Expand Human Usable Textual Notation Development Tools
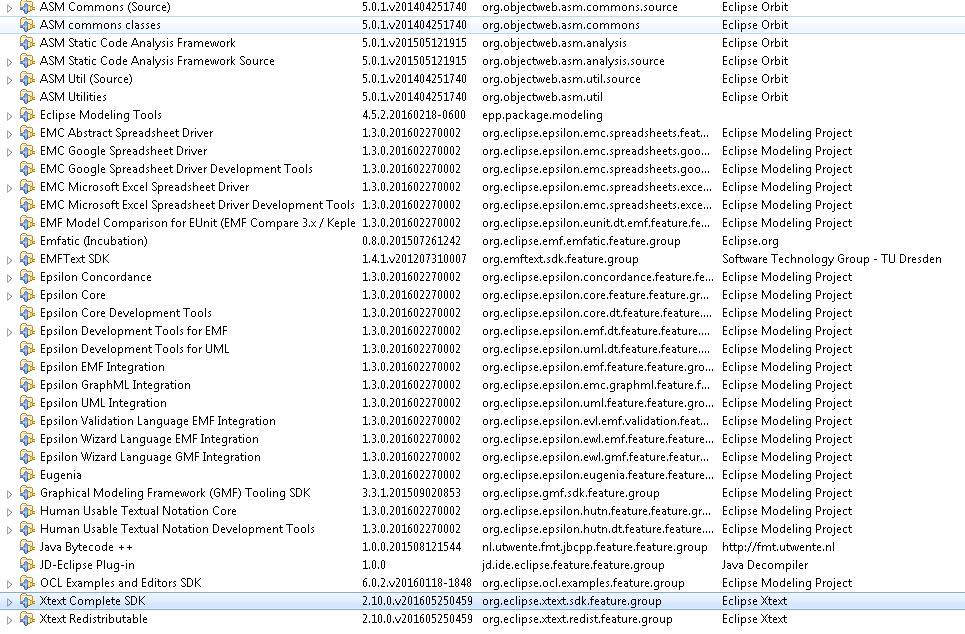 click(9, 530)
